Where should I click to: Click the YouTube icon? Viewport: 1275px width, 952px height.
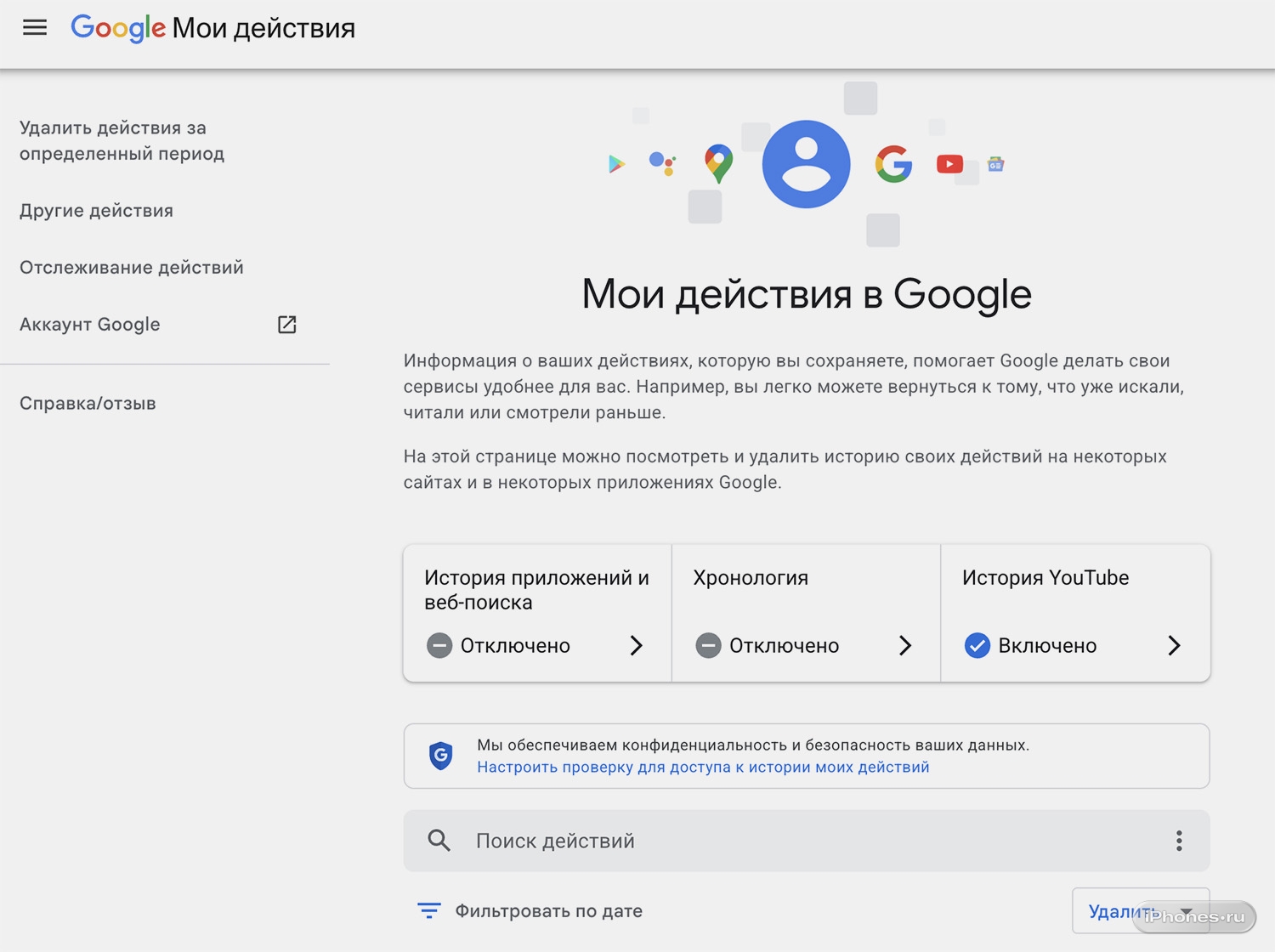949,164
